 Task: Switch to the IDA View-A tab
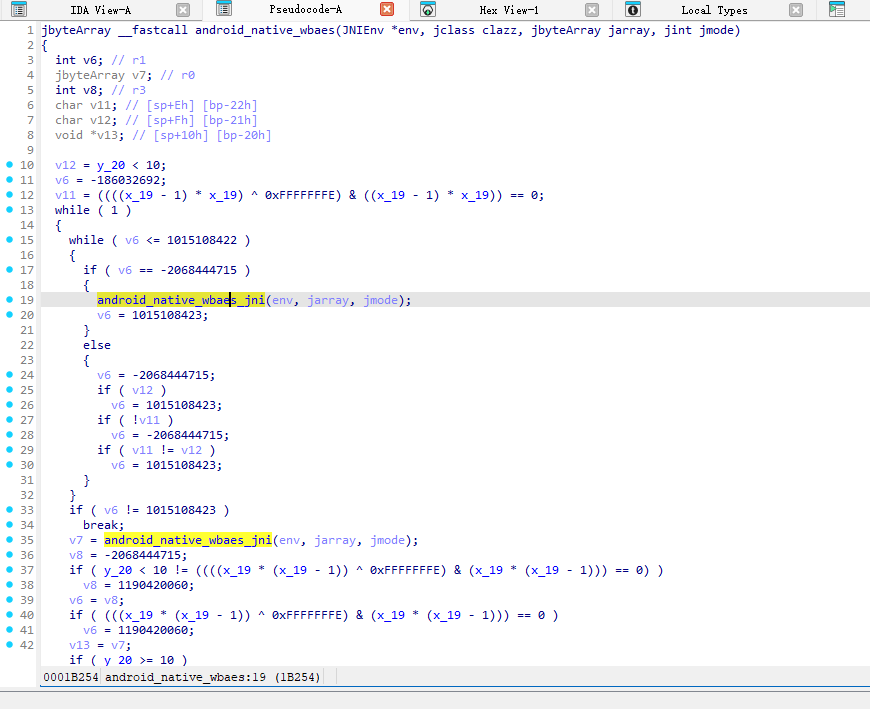point(100,10)
